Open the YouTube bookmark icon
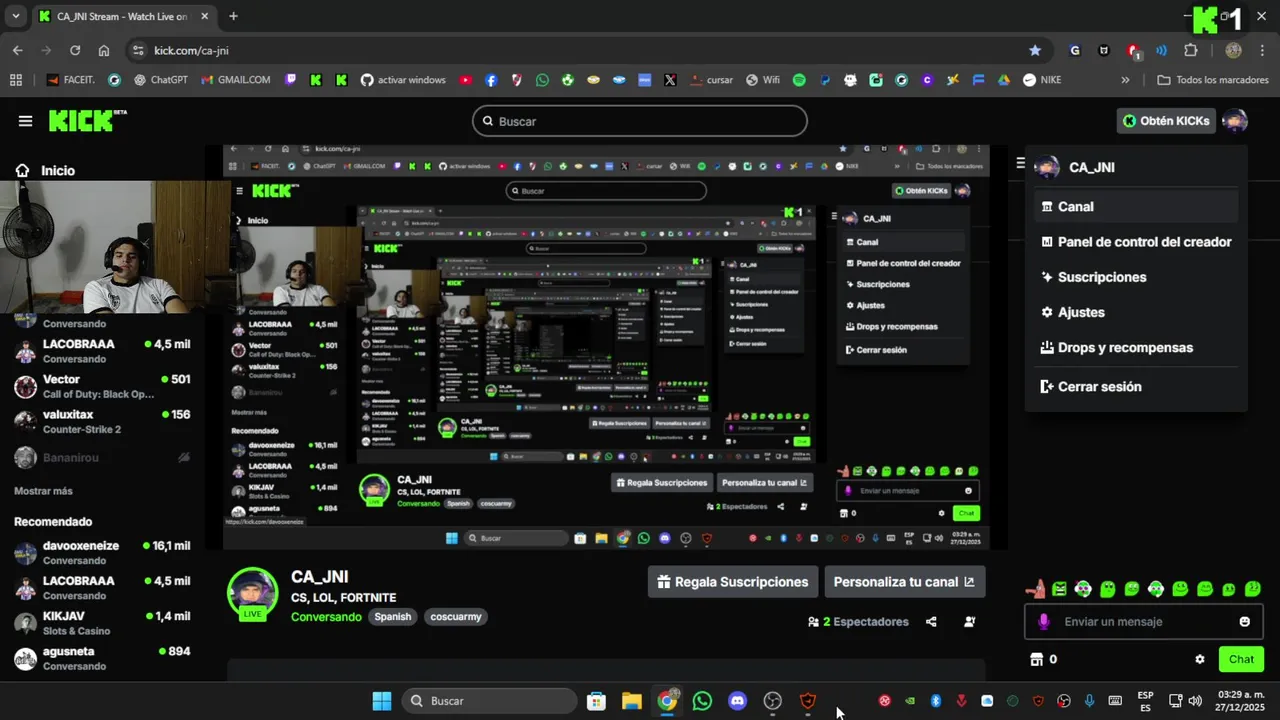 (x=466, y=80)
